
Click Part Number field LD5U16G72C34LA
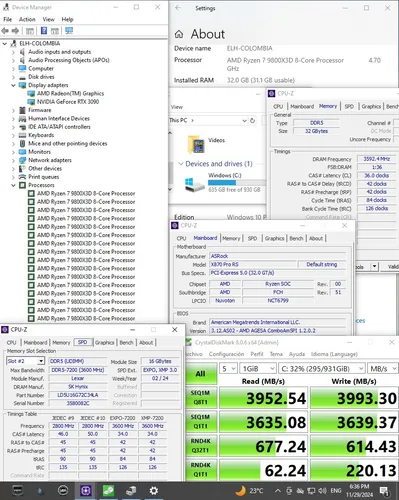[x=78, y=395]
